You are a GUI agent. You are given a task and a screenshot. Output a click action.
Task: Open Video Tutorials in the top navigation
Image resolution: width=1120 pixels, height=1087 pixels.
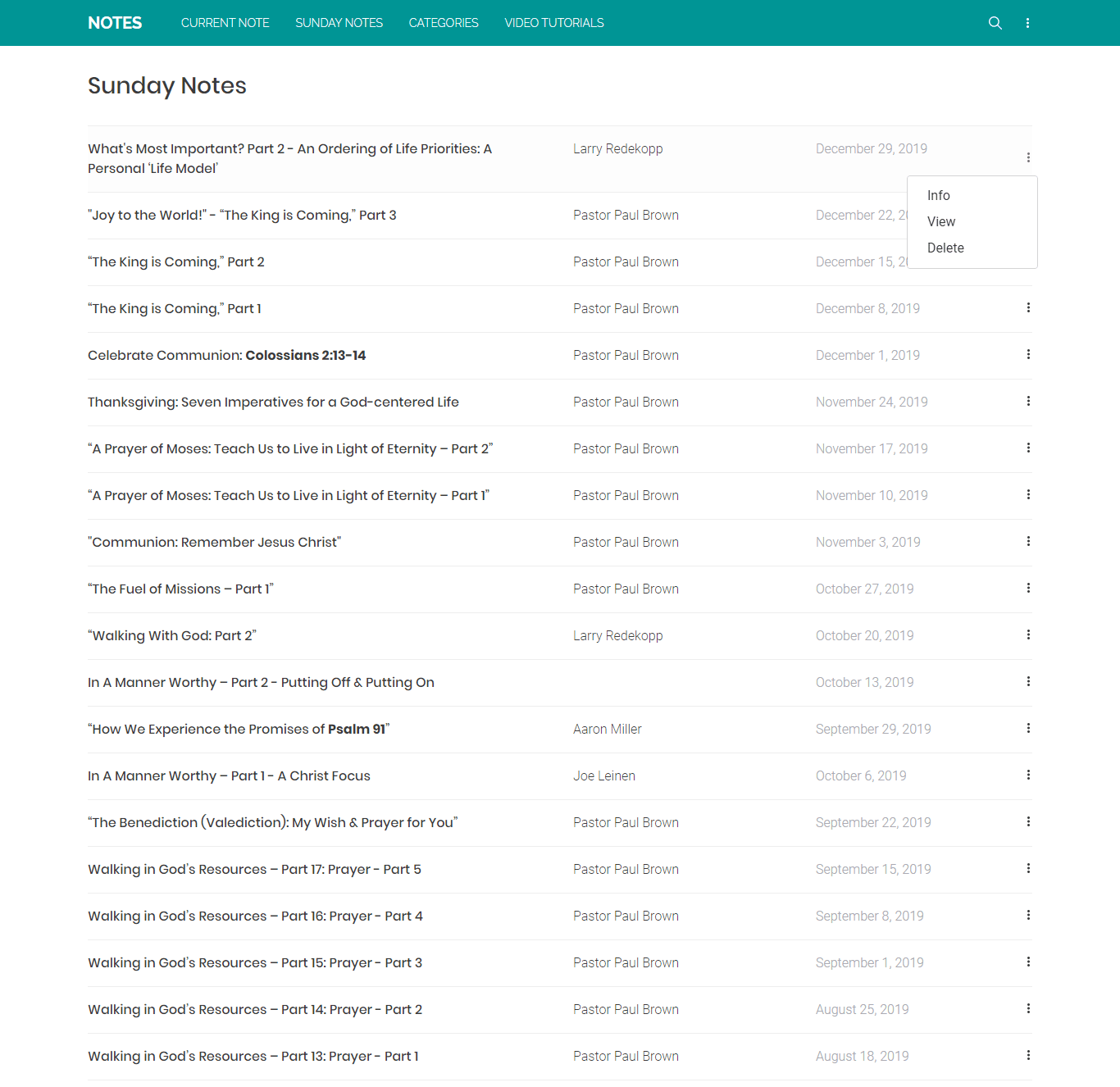tap(554, 23)
